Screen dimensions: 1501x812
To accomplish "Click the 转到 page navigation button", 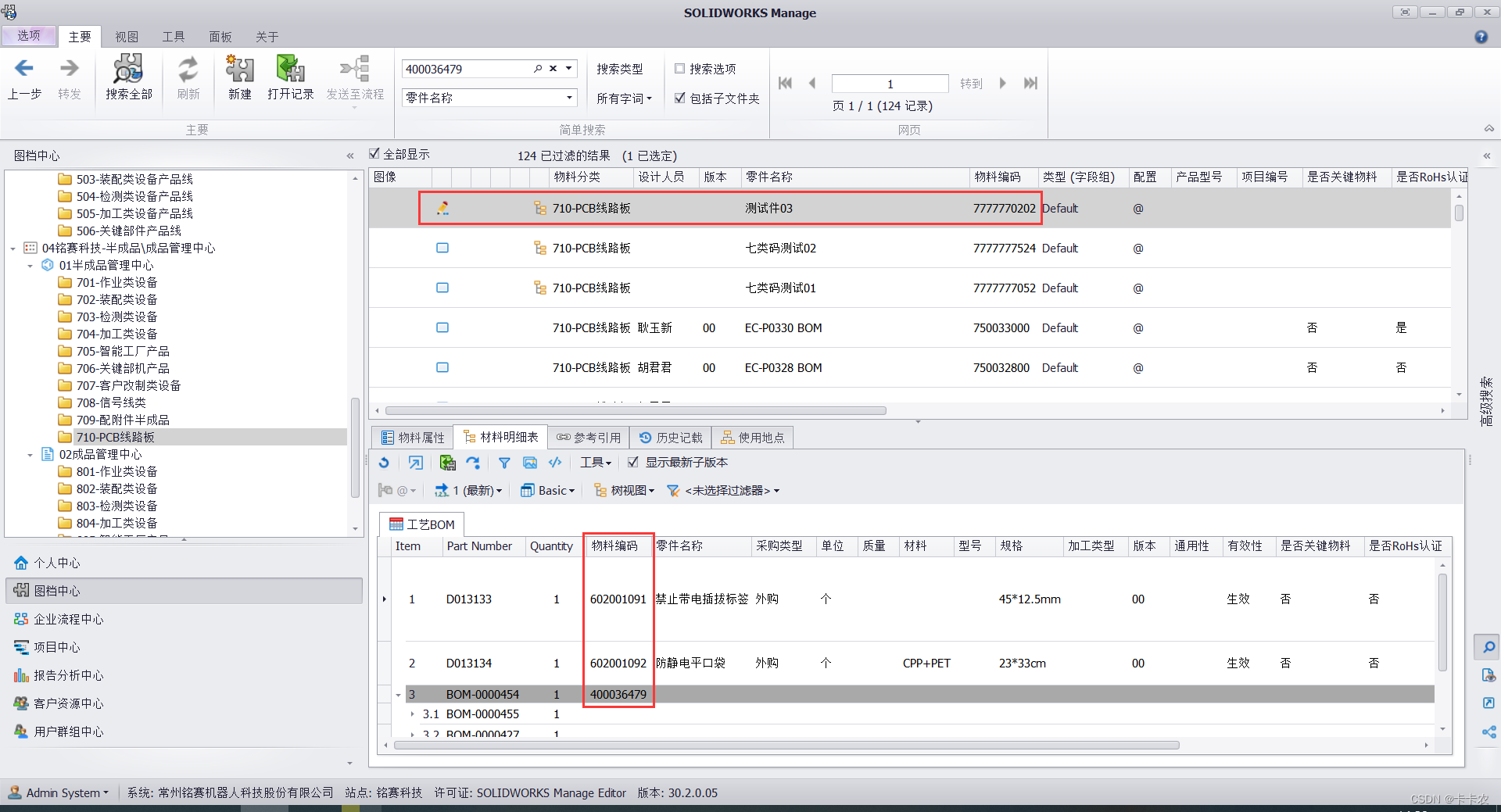I will coord(970,84).
